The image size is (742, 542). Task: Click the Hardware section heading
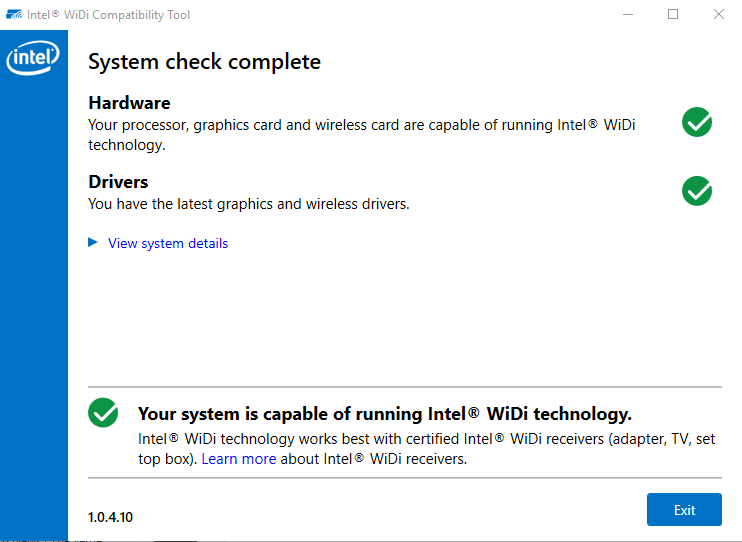coord(129,103)
